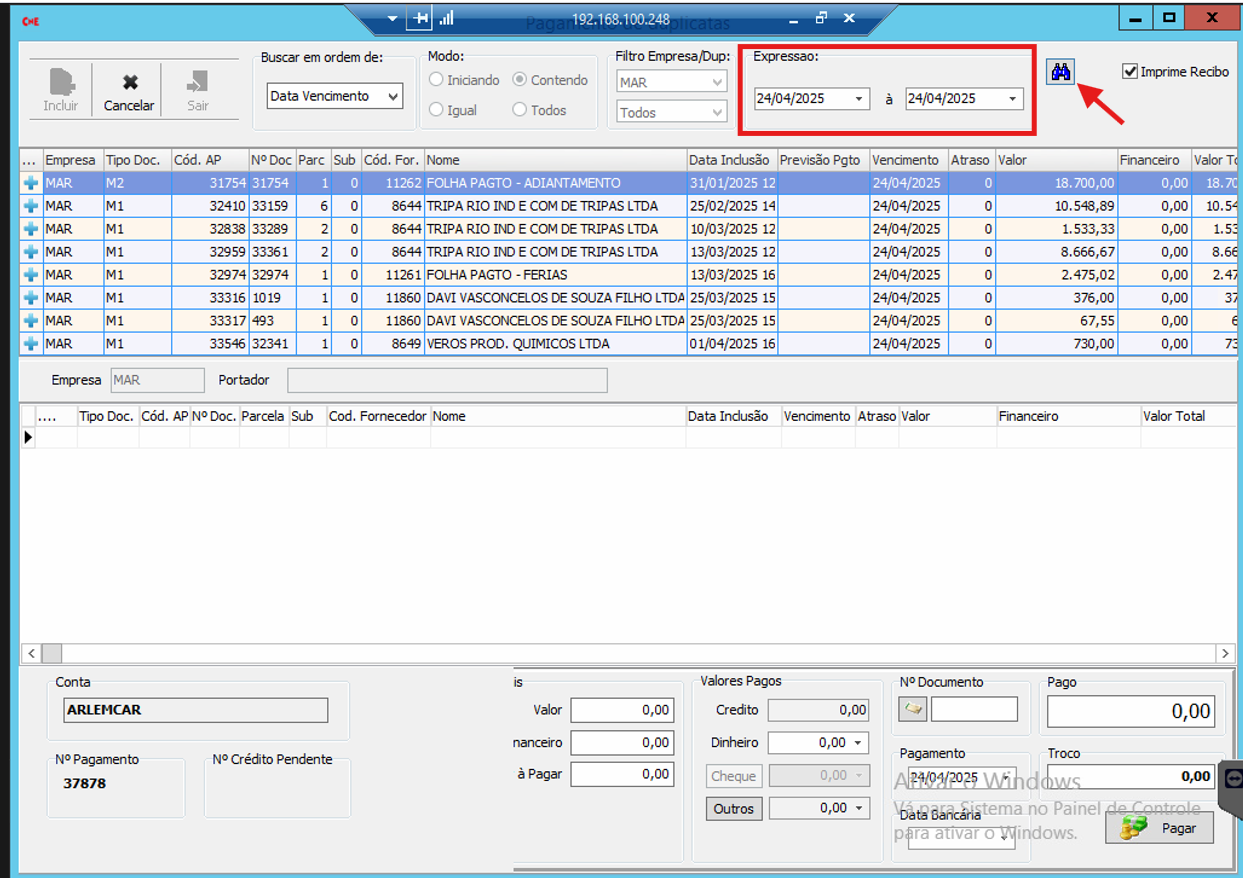Expand the VEROS PROD. QUIMICOS row plus icon
The image size is (1243, 878).
coord(31,344)
